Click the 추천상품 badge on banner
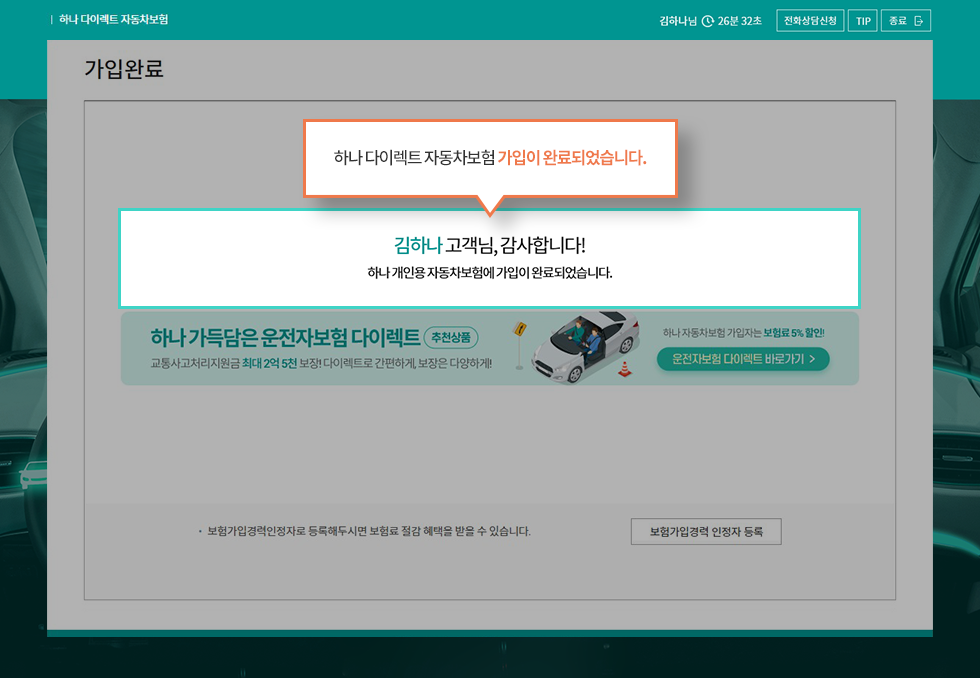The width and height of the screenshot is (980, 678). pyautogui.click(x=451, y=337)
